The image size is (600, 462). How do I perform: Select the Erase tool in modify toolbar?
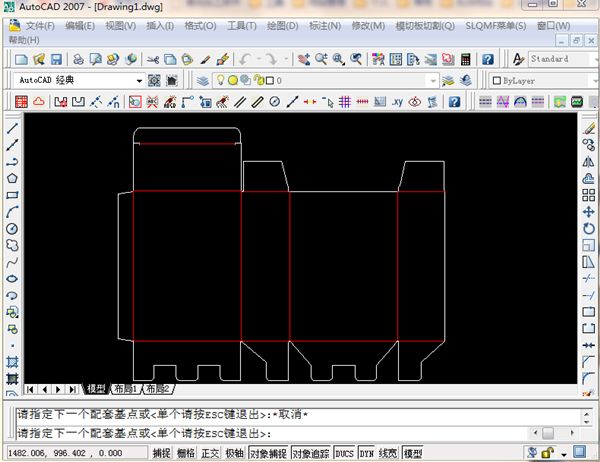pos(589,128)
